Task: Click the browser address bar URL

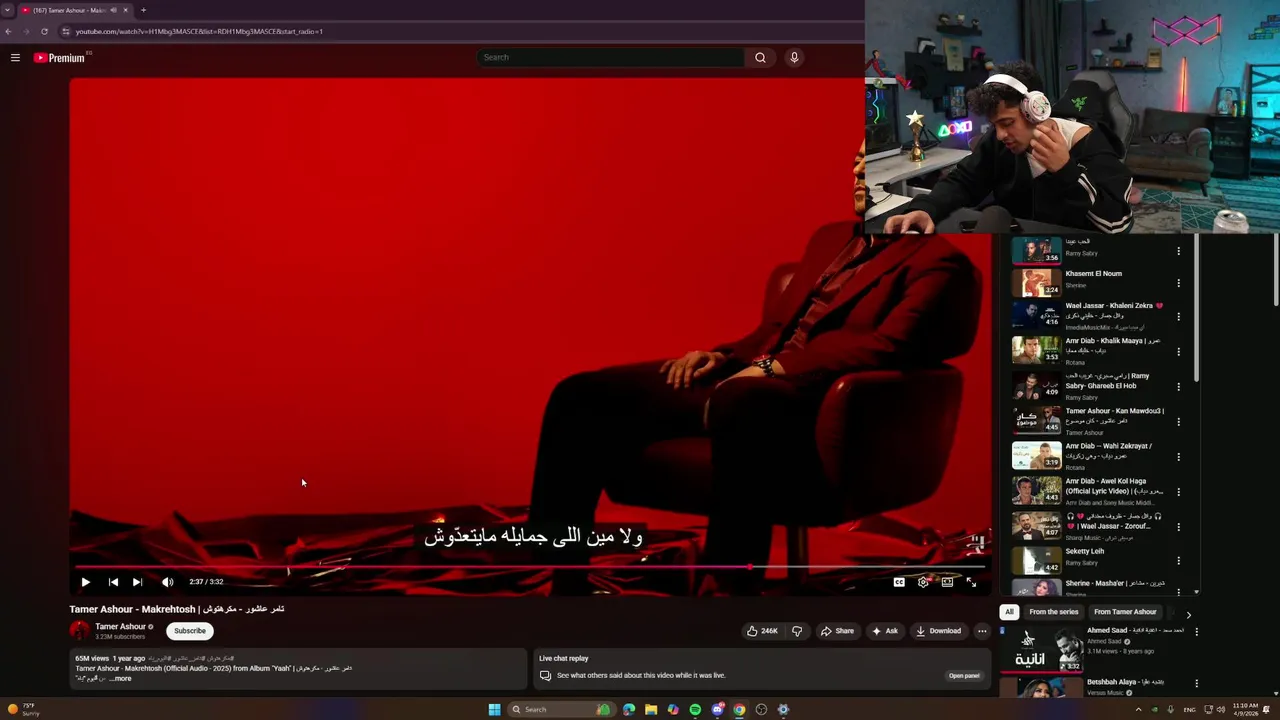Action: pyautogui.click(x=199, y=31)
